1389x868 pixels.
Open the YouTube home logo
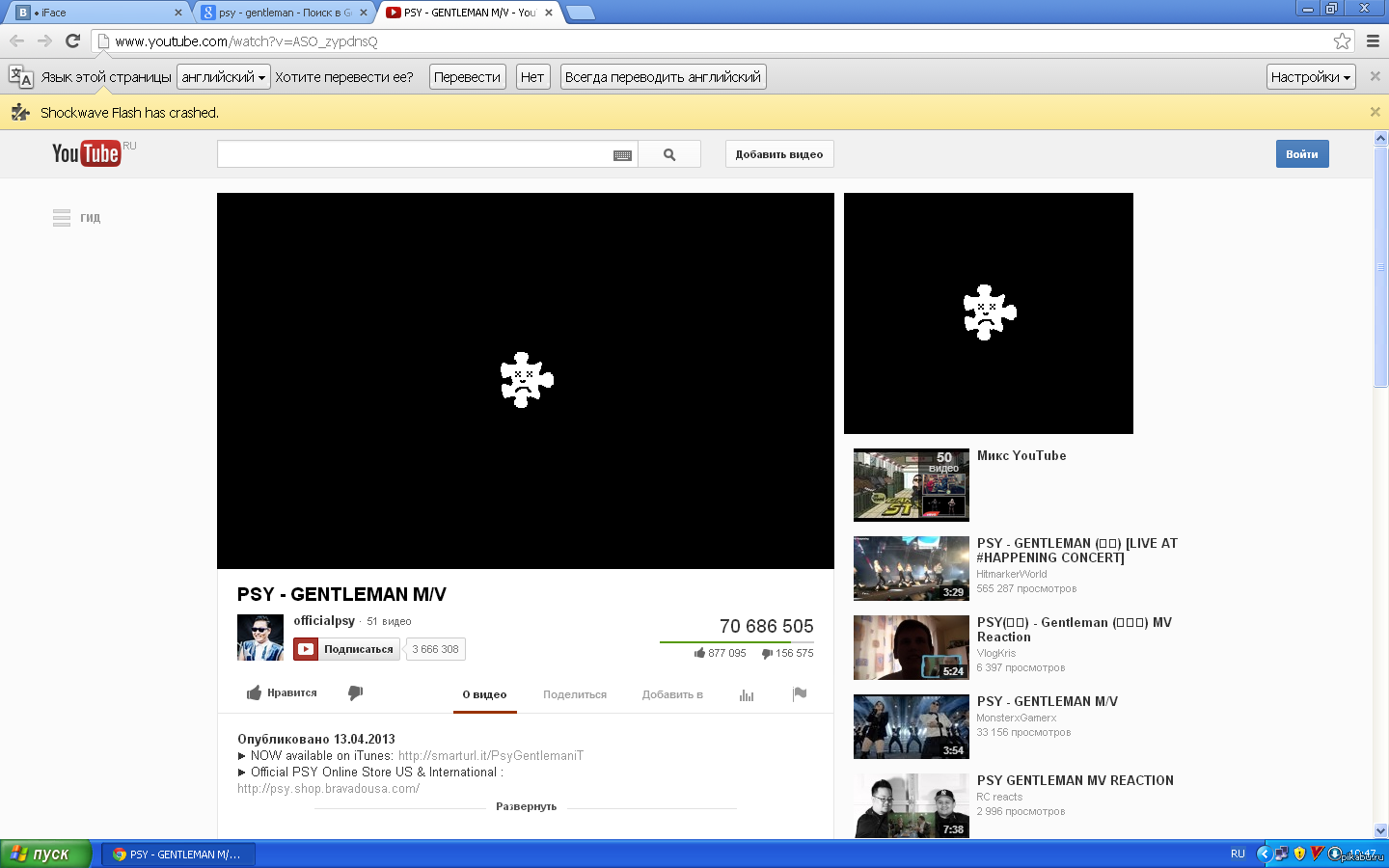87,153
